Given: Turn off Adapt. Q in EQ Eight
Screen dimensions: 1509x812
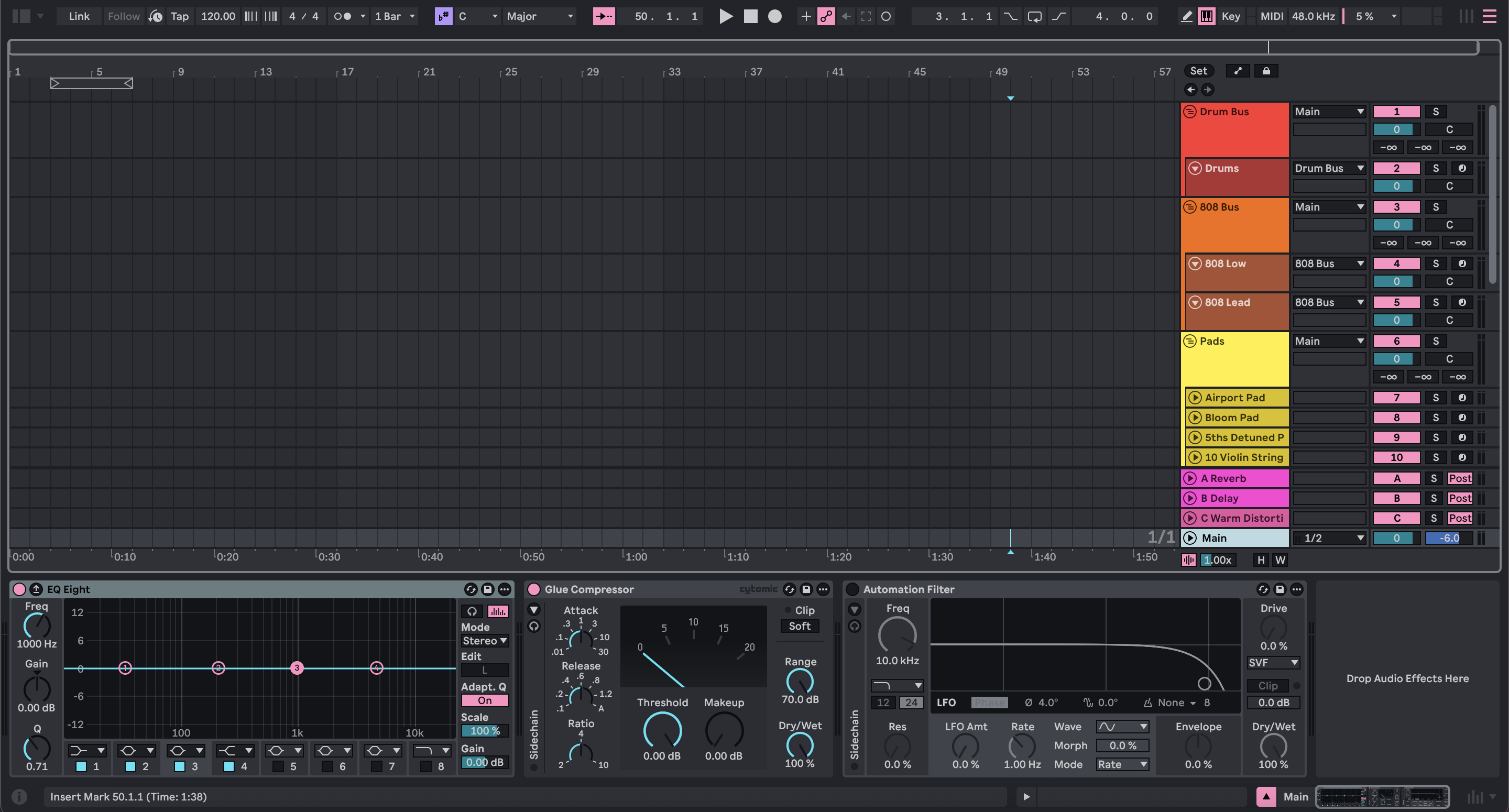Looking at the screenshot, I should (485, 701).
